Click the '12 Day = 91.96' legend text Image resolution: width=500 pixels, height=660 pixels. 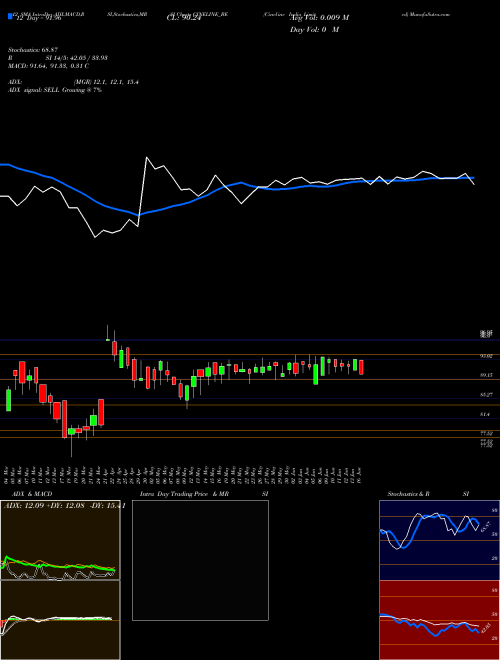[x=37, y=18]
